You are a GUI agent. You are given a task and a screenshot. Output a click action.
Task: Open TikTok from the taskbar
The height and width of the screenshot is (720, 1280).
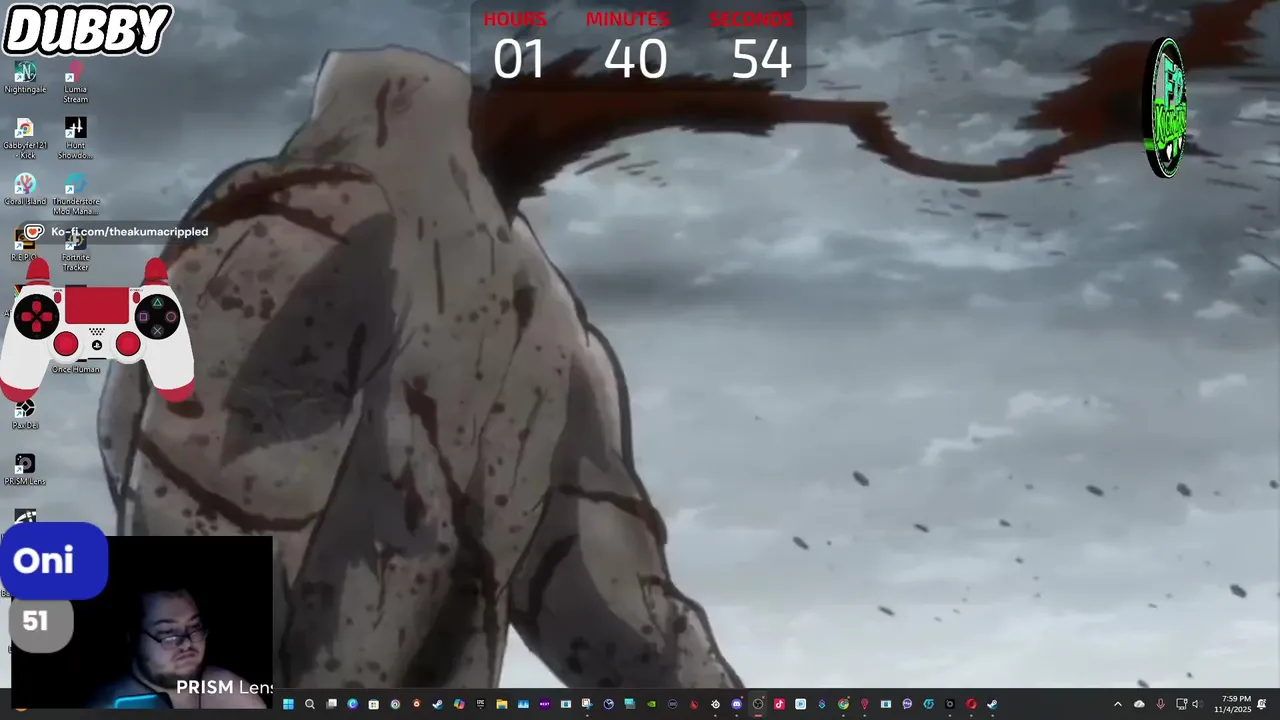click(779, 704)
